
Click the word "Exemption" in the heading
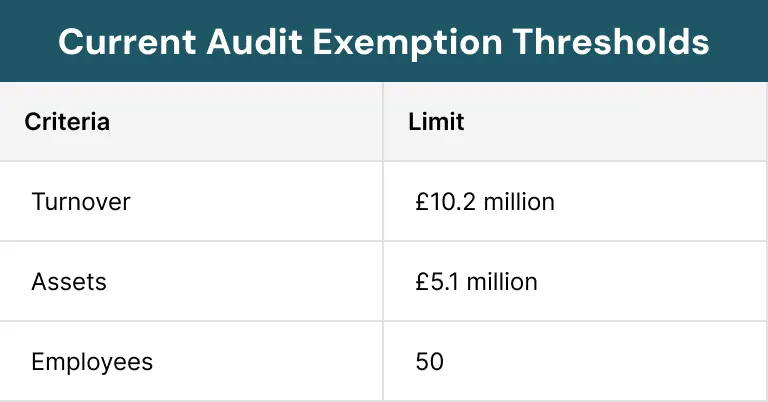point(408,44)
